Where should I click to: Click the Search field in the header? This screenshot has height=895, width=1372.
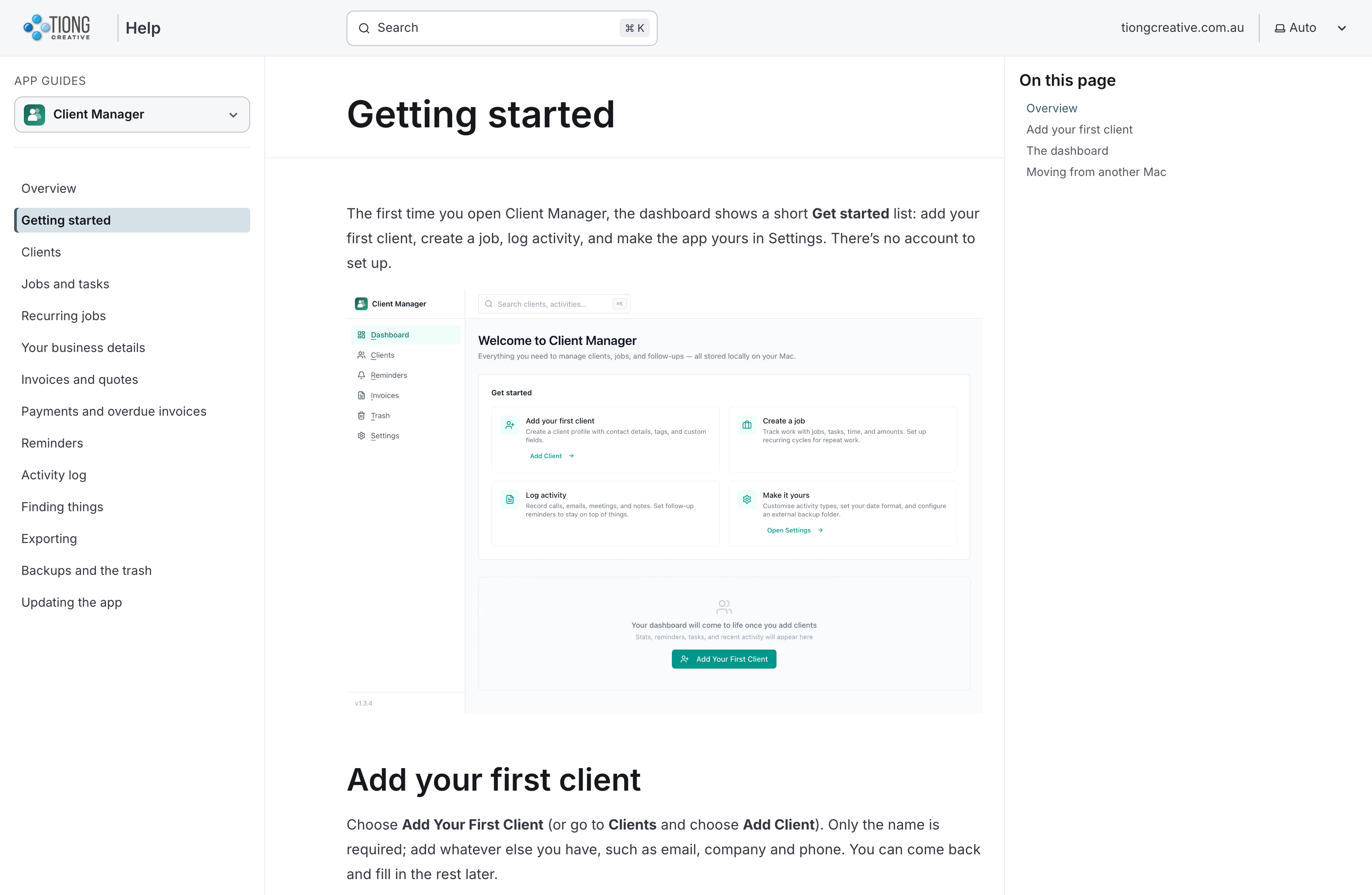[x=502, y=28]
